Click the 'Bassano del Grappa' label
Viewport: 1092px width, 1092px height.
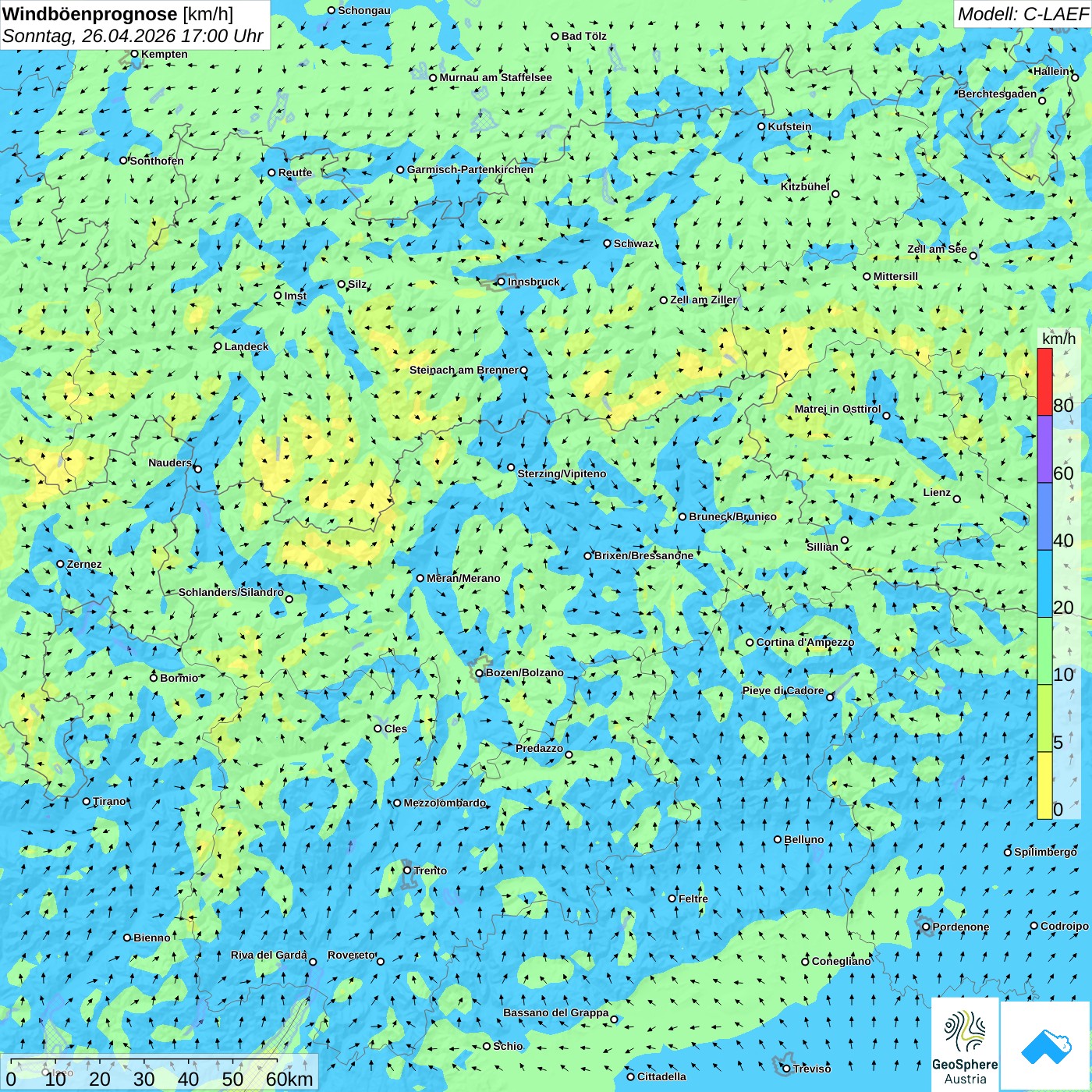556,1012
